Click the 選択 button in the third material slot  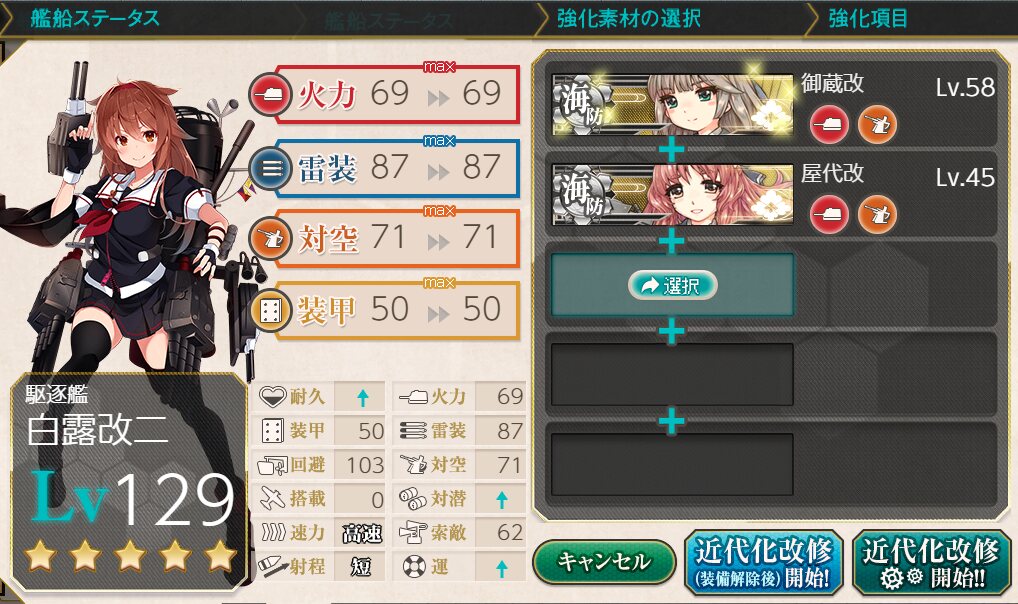[673, 285]
